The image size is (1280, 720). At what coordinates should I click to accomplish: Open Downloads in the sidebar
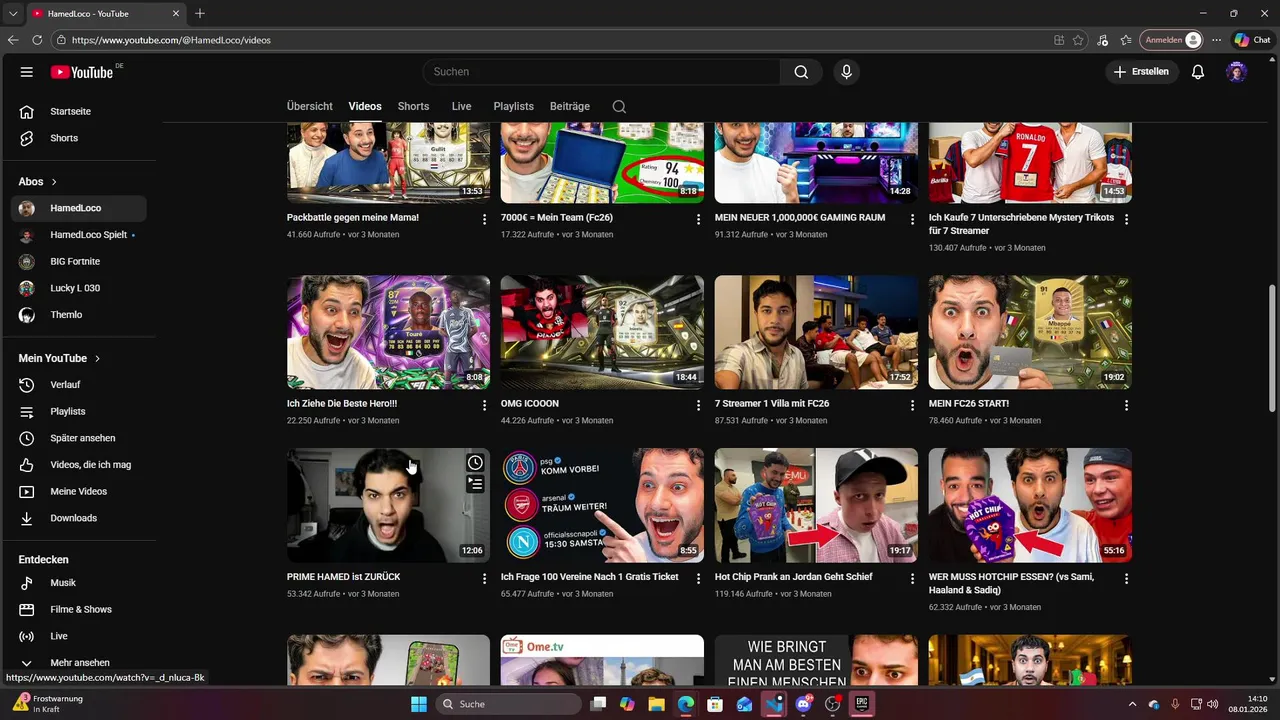coord(78,518)
